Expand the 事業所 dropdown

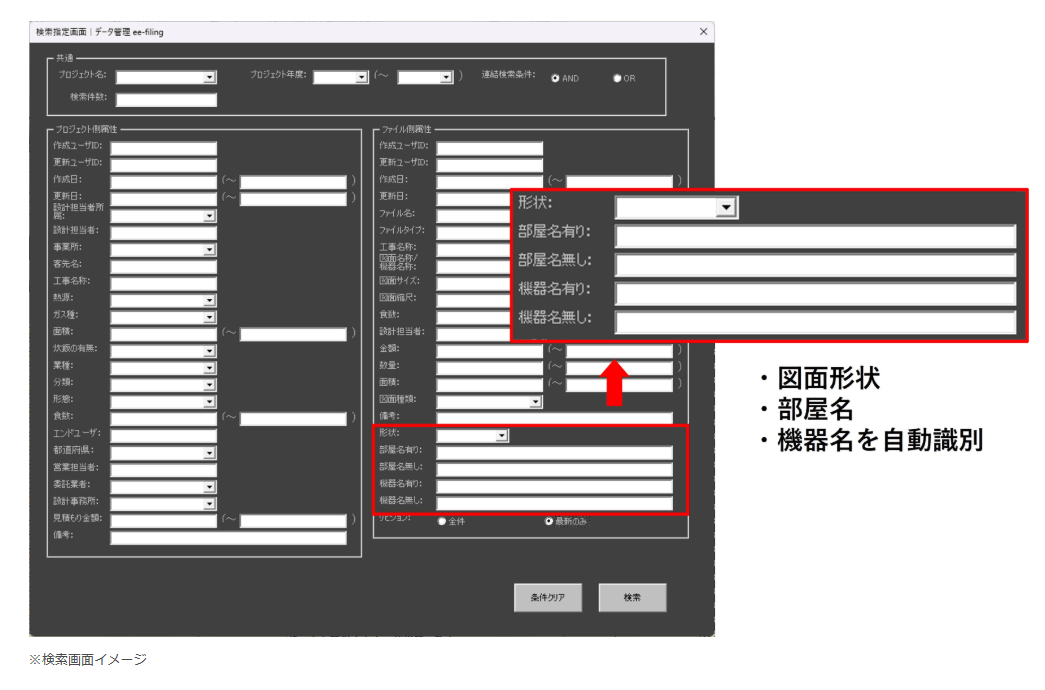(209, 249)
